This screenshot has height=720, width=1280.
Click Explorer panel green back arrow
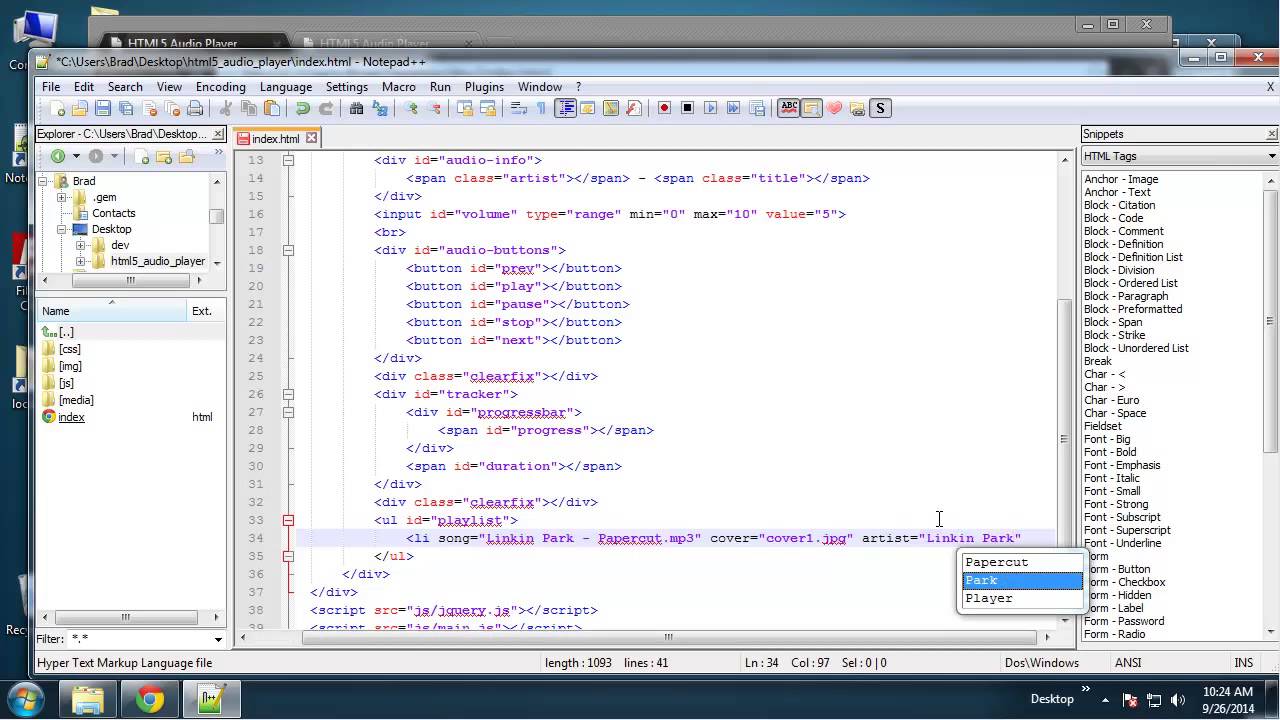point(57,156)
